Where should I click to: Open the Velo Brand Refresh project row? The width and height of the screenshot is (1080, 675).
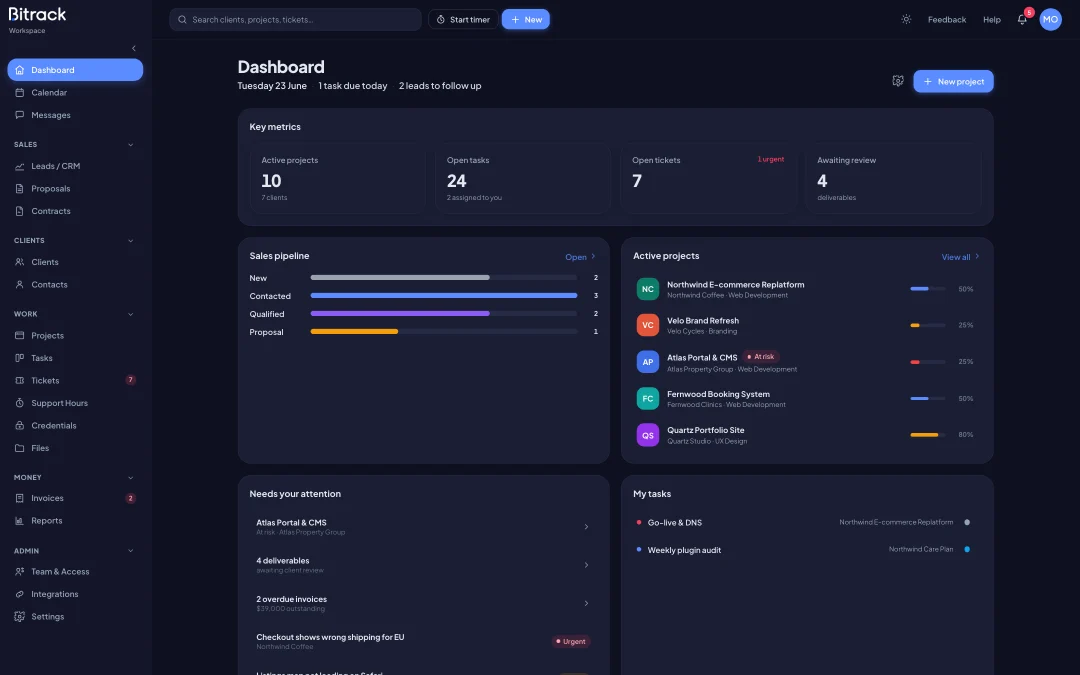(807, 325)
